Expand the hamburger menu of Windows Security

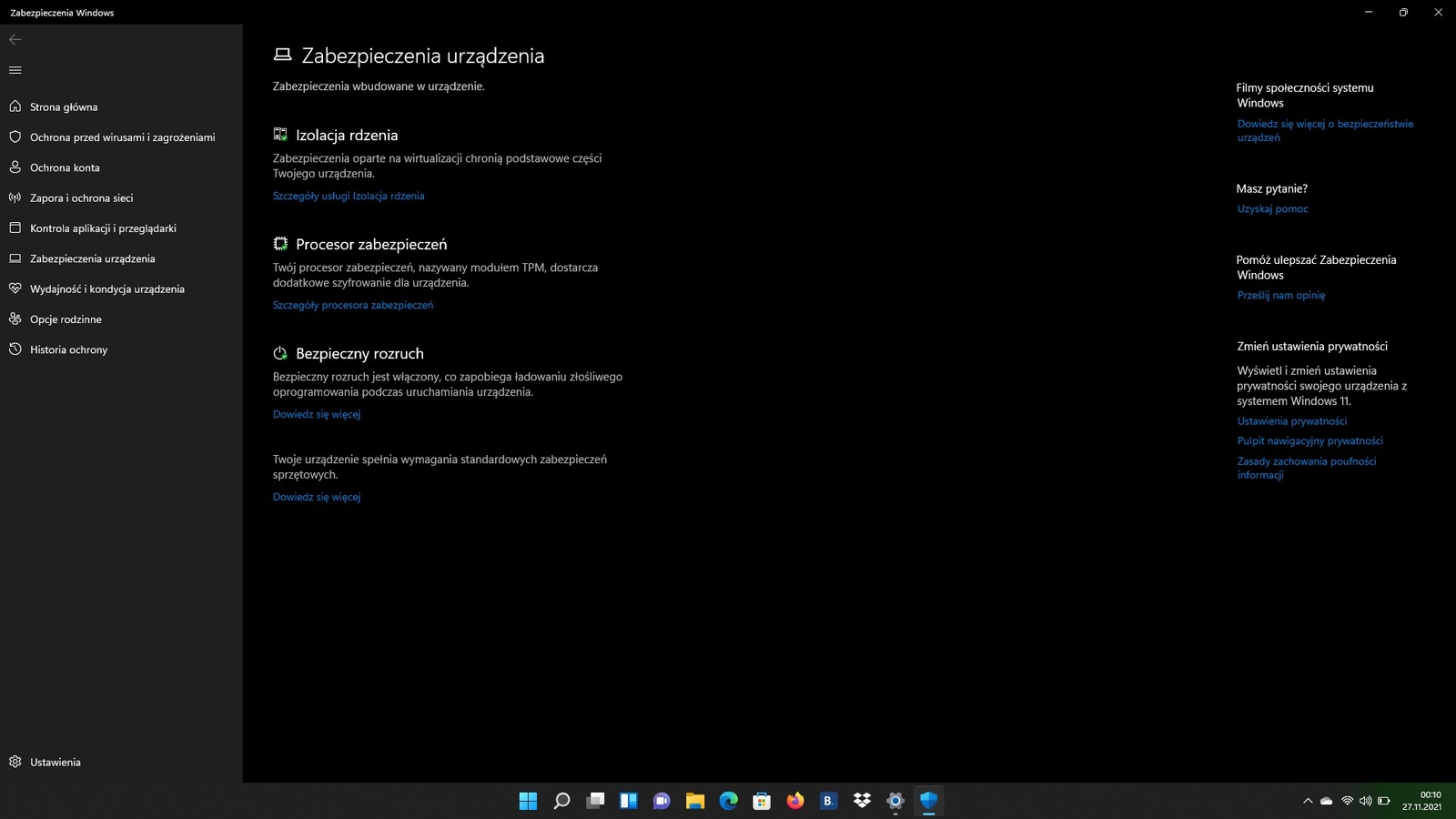click(x=15, y=69)
